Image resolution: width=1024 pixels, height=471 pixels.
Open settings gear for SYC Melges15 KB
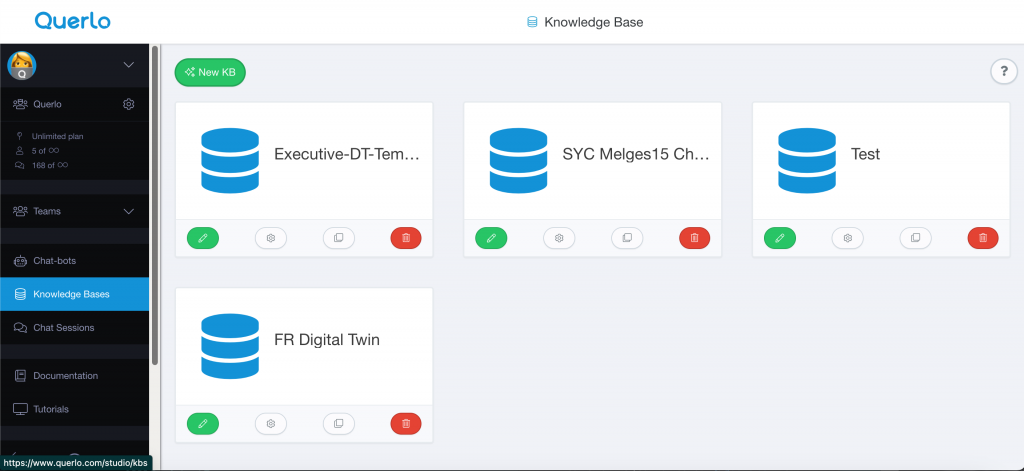[x=559, y=238]
